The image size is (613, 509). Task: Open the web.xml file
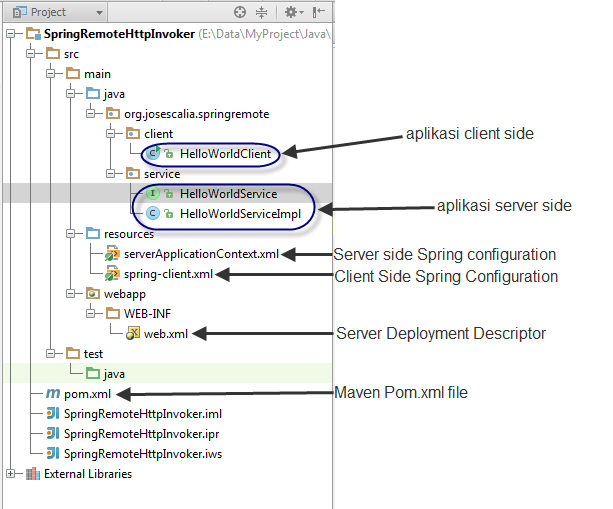(166, 334)
